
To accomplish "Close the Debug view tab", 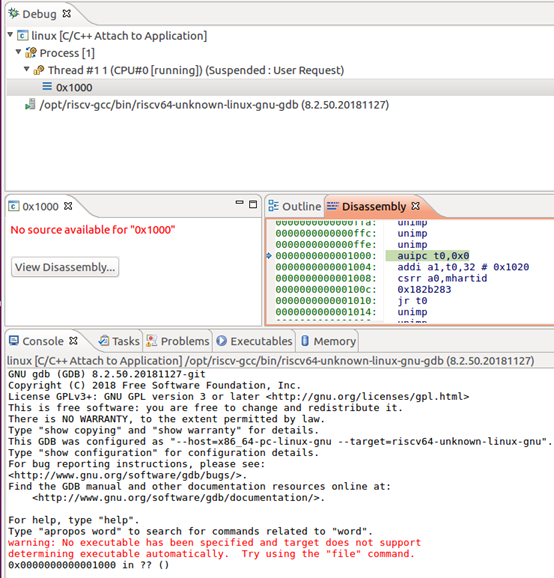I will [x=66, y=14].
